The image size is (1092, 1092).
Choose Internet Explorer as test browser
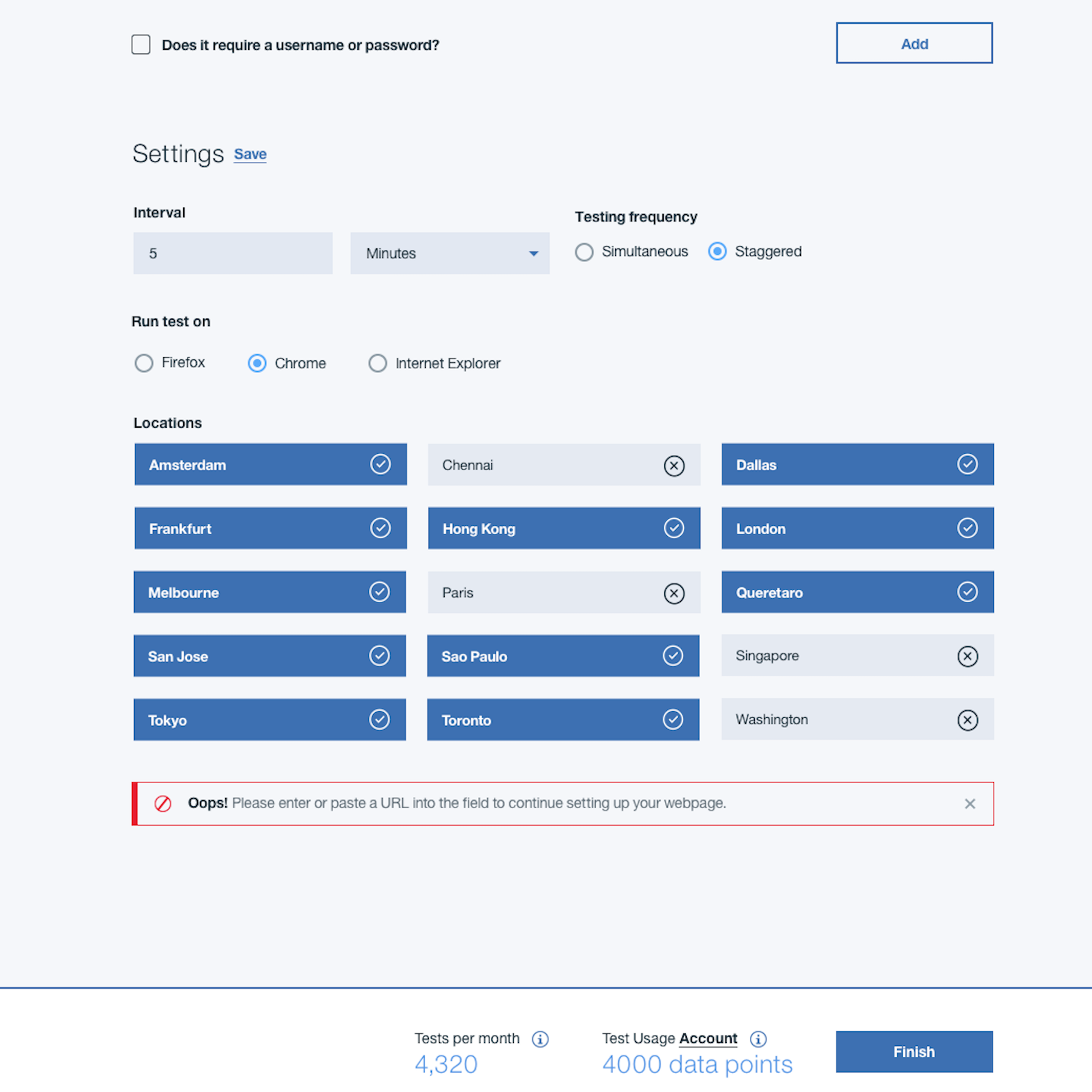pyautogui.click(x=377, y=363)
